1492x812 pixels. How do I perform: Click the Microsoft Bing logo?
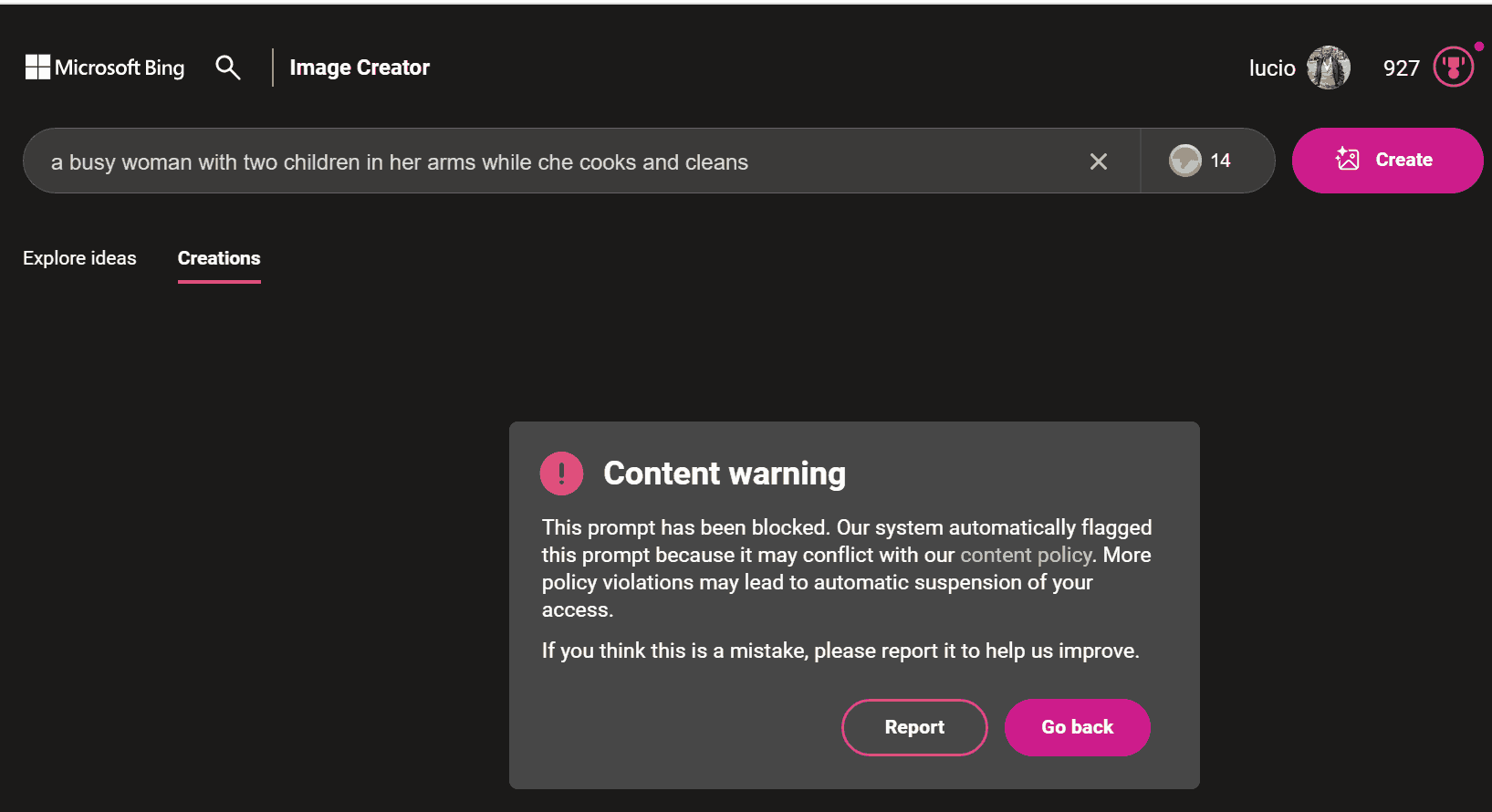pos(105,68)
